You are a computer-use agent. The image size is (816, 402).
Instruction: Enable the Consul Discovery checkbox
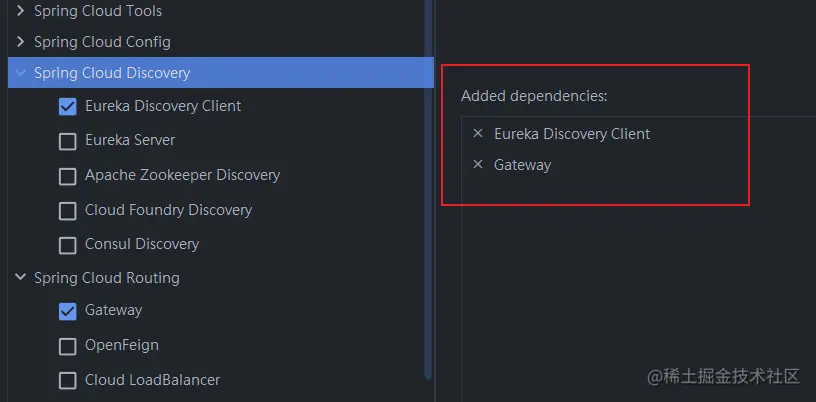click(68, 245)
